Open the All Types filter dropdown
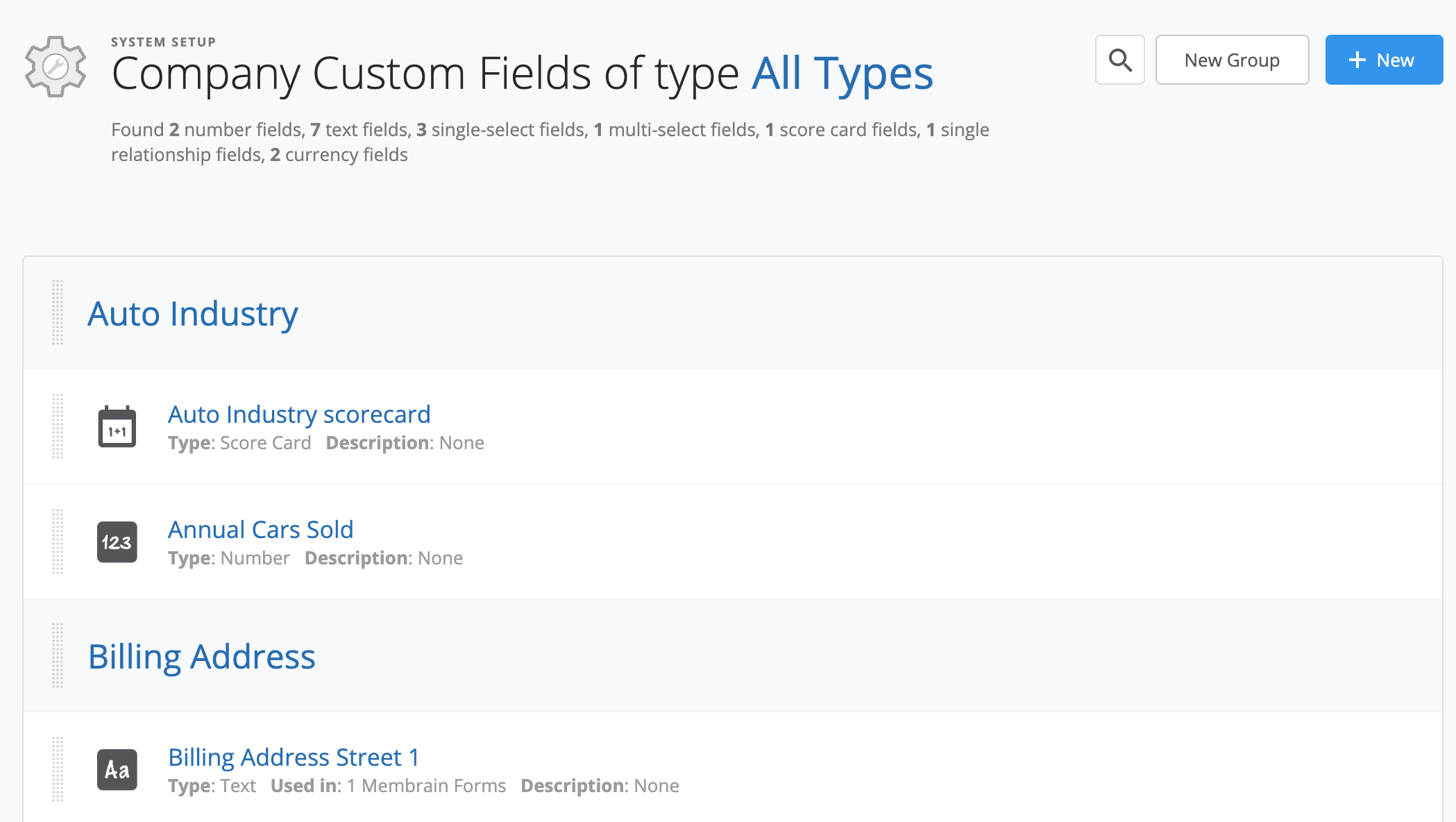Viewport: 1456px width, 822px height. tap(843, 74)
